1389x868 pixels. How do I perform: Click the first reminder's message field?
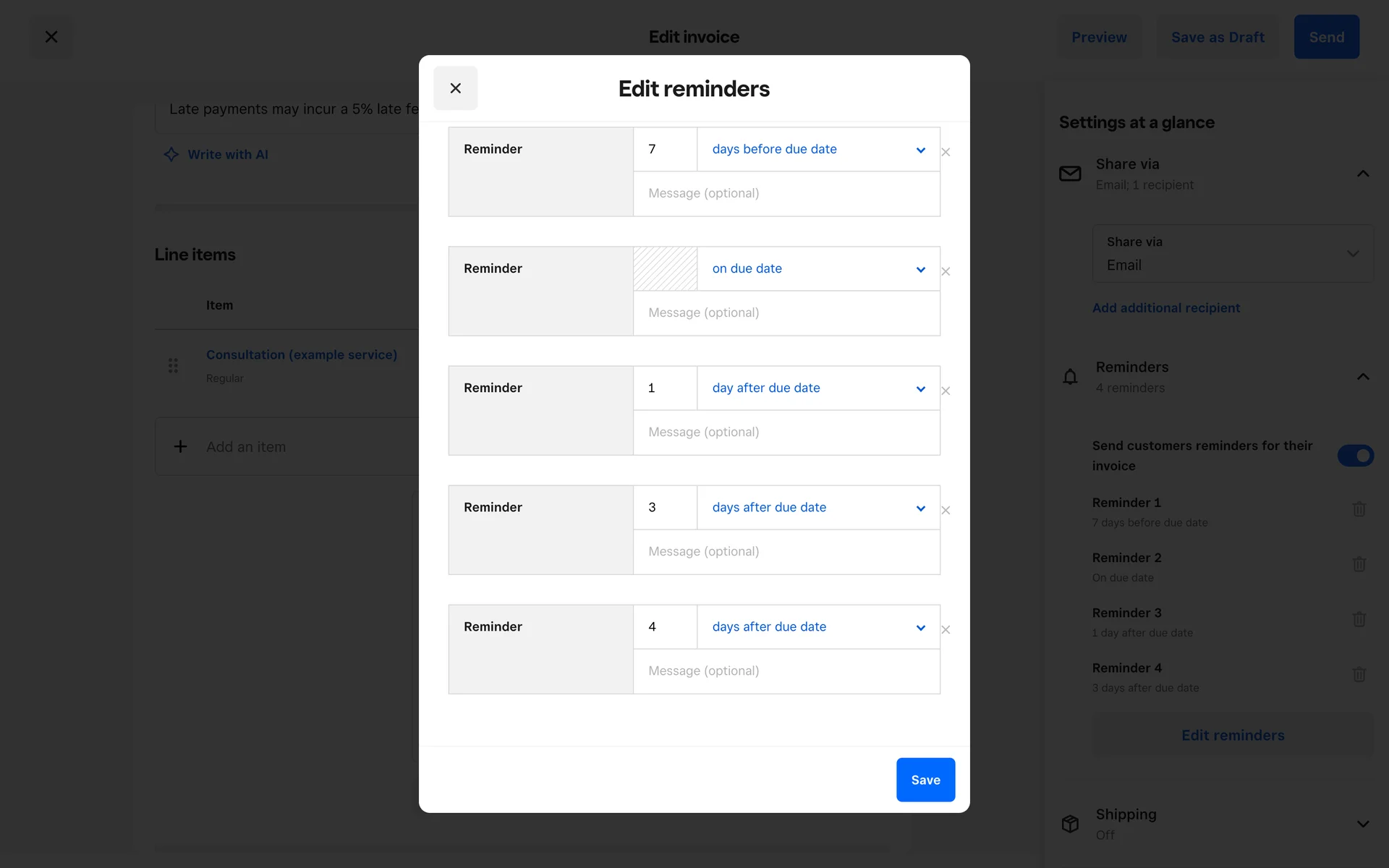tap(786, 193)
